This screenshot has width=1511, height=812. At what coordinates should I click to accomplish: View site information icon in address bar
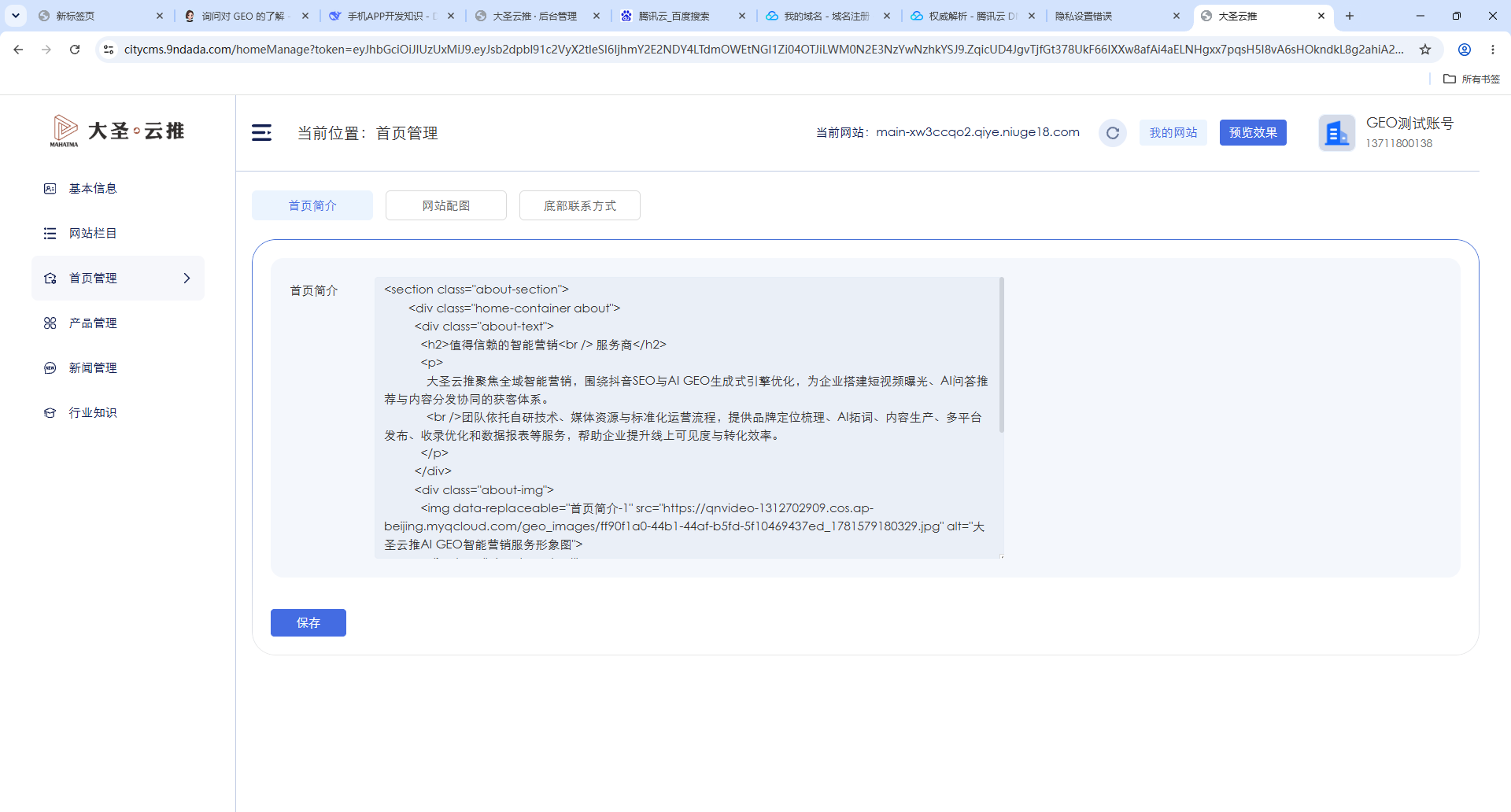[x=109, y=50]
